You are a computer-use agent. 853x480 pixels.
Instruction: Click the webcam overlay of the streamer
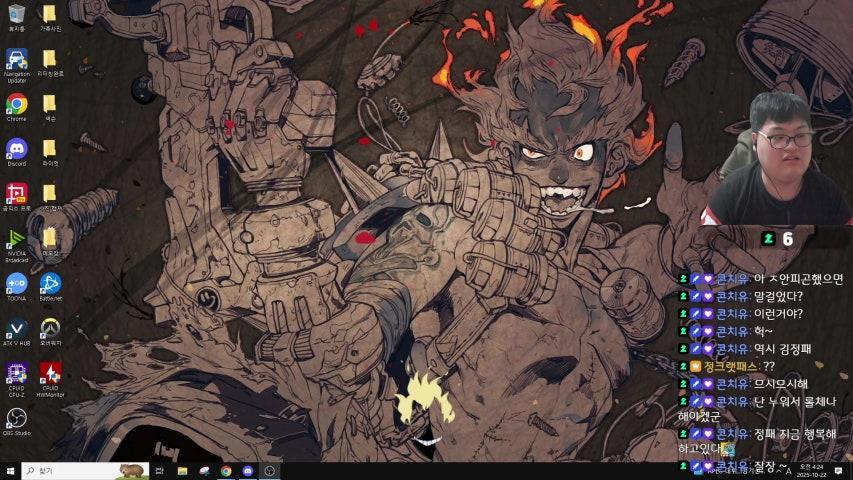pyautogui.click(x=777, y=158)
